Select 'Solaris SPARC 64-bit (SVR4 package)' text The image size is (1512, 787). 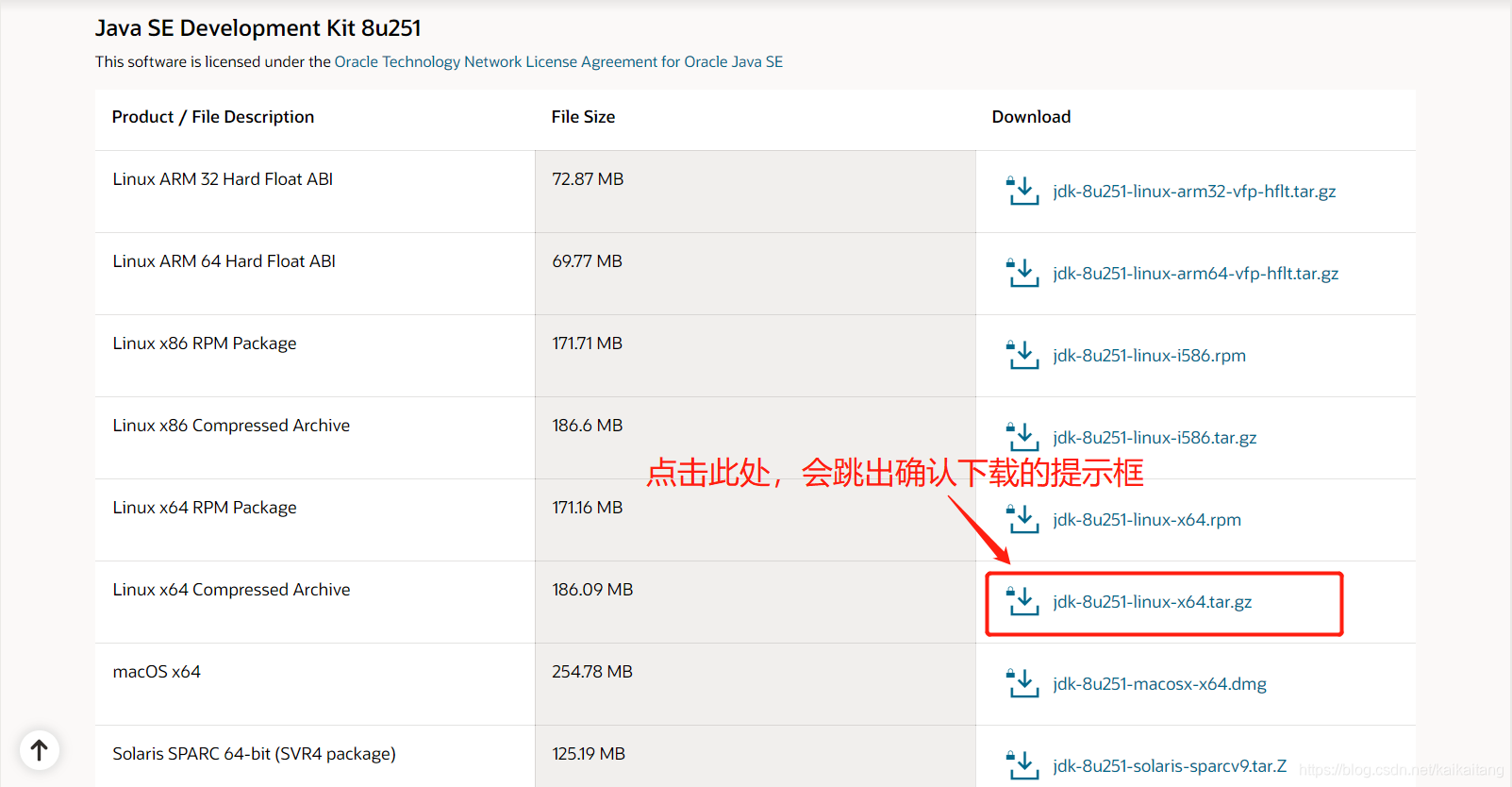click(254, 753)
